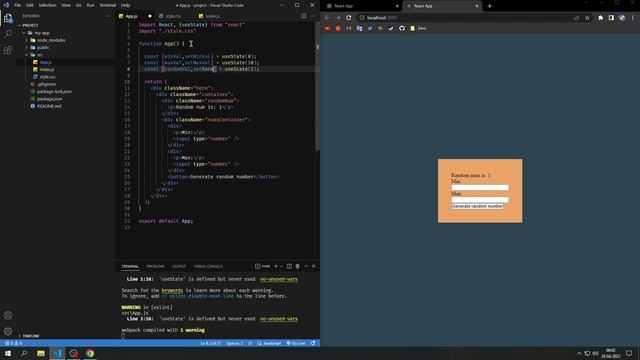Click the browser Reload icon
640x360 pixels.
(349, 18)
